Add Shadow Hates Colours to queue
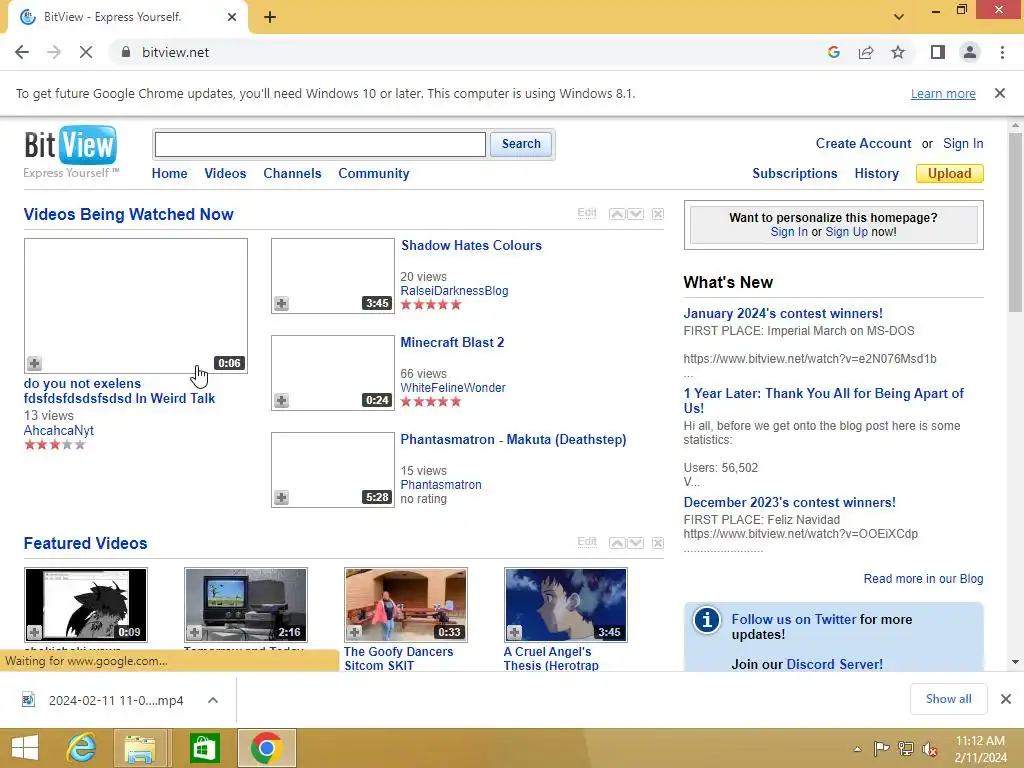This screenshot has height=768, width=1024. [x=281, y=304]
